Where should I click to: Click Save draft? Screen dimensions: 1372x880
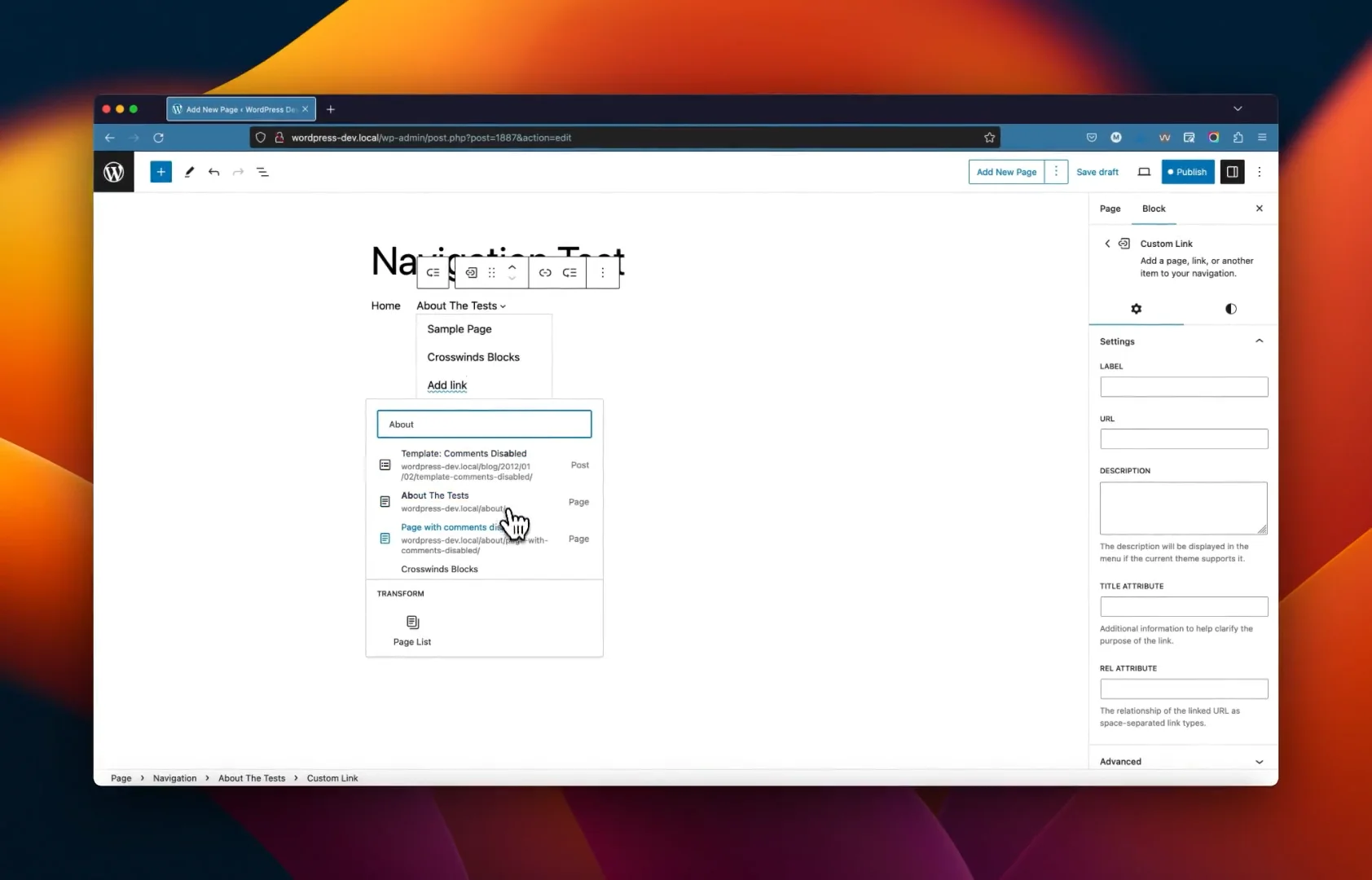coord(1097,172)
